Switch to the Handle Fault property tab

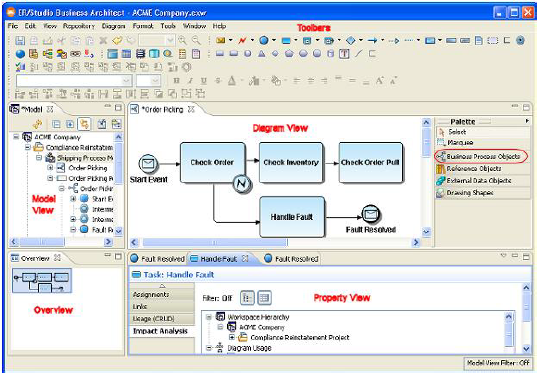pos(218,259)
